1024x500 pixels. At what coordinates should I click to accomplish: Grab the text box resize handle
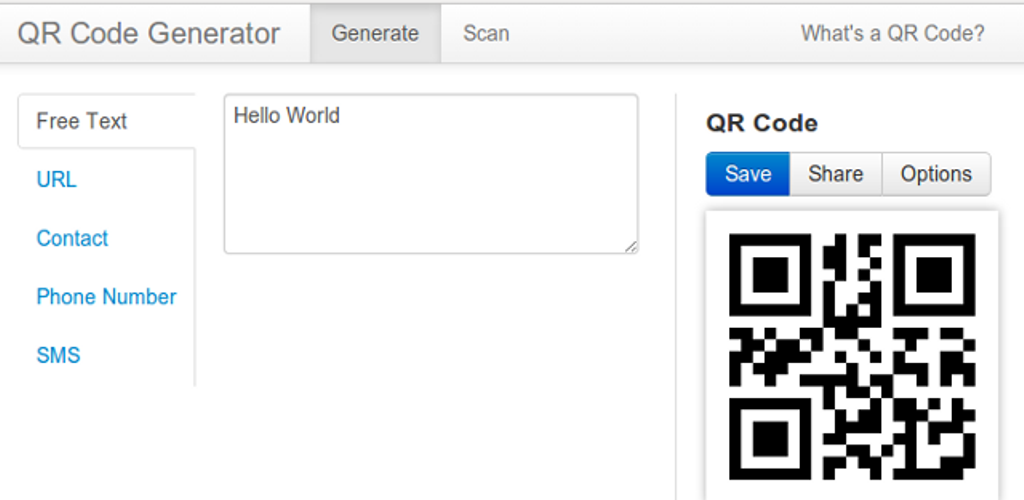[x=632, y=247]
